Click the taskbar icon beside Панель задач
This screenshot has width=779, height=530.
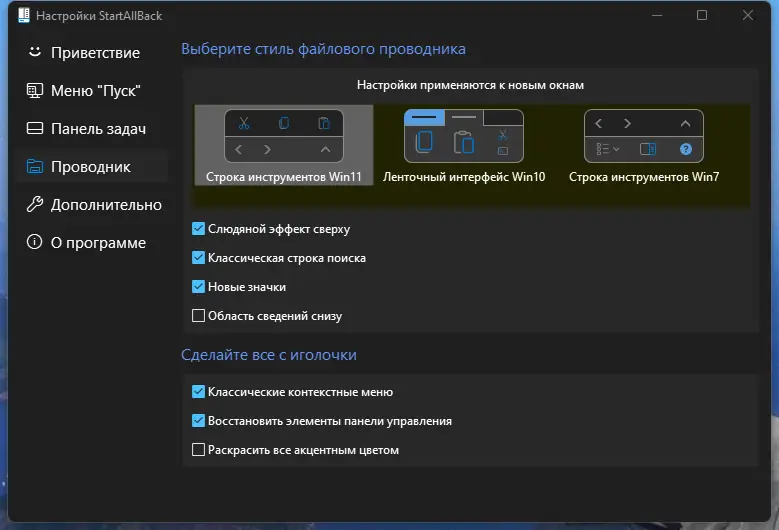tap(34, 129)
